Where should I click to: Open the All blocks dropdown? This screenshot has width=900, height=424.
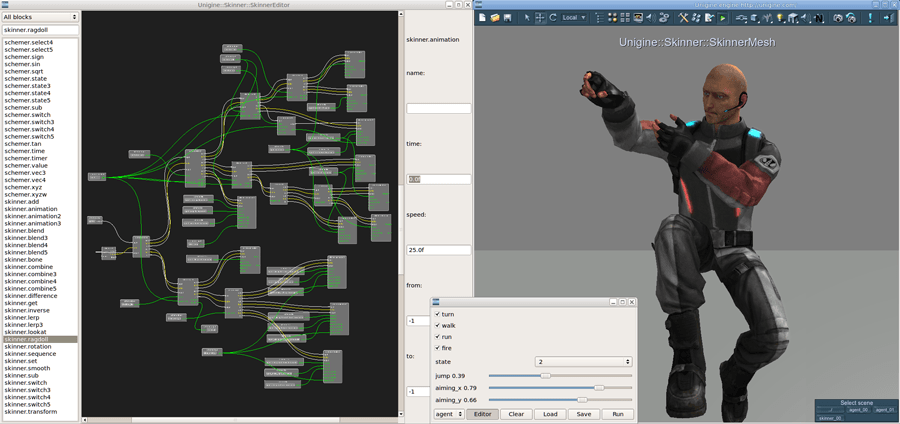tap(40, 17)
